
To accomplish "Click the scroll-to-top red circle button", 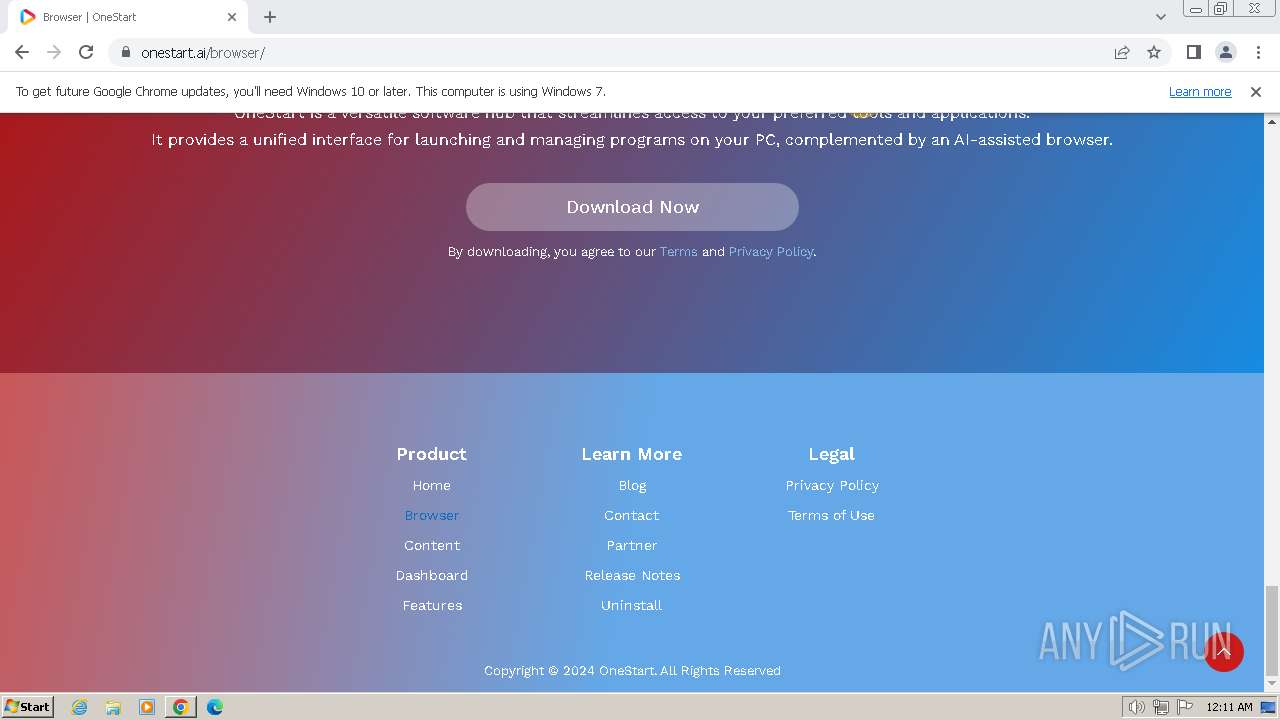I will click(1224, 652).
